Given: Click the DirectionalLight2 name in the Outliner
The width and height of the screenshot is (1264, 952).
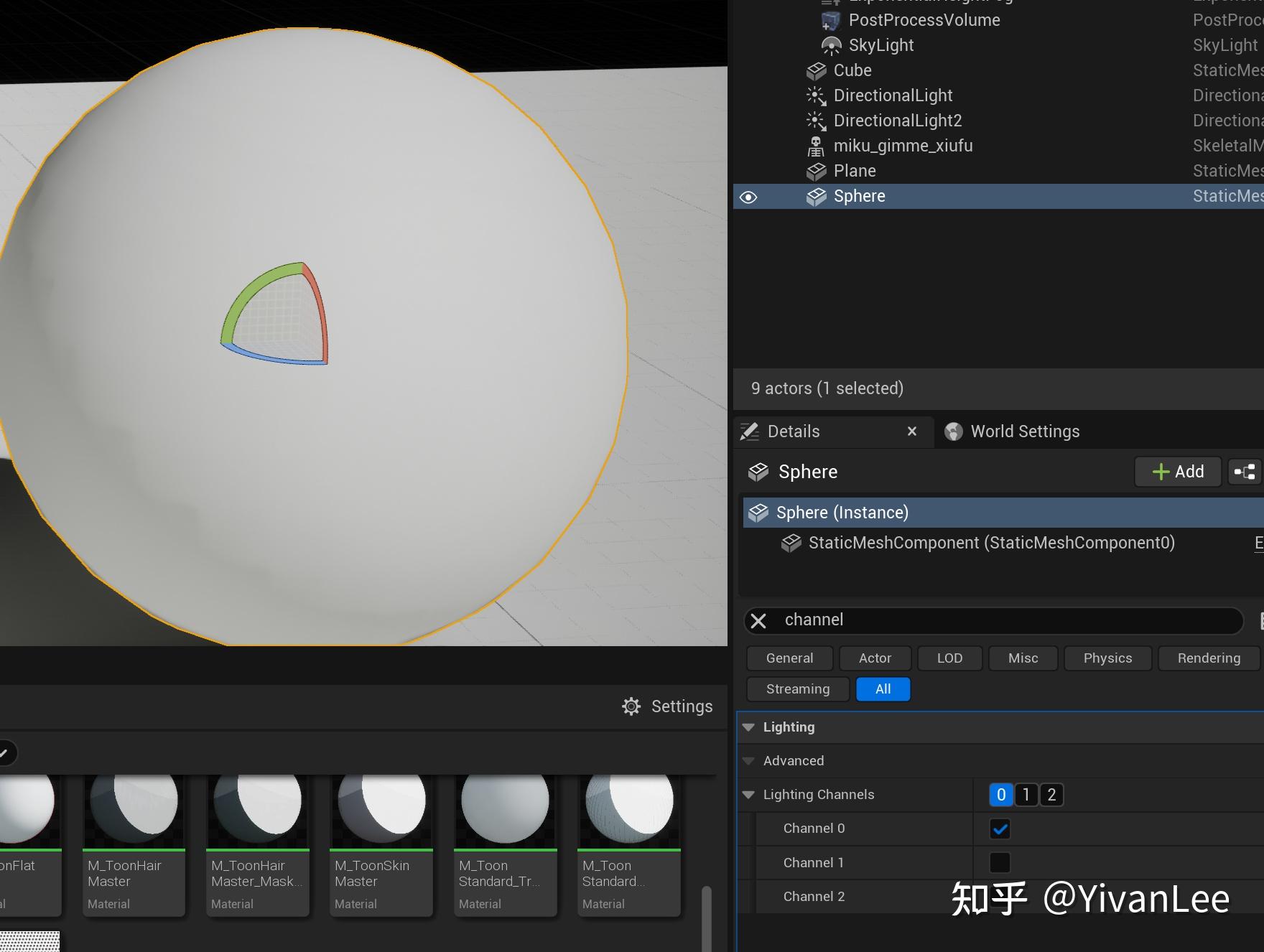Looking at the screenshot, I should pos(898,121).
